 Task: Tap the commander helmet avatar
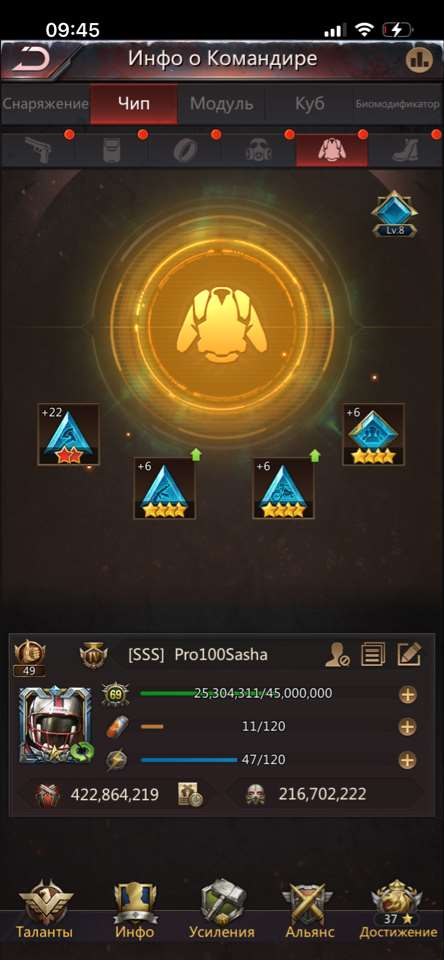(55, 725)
